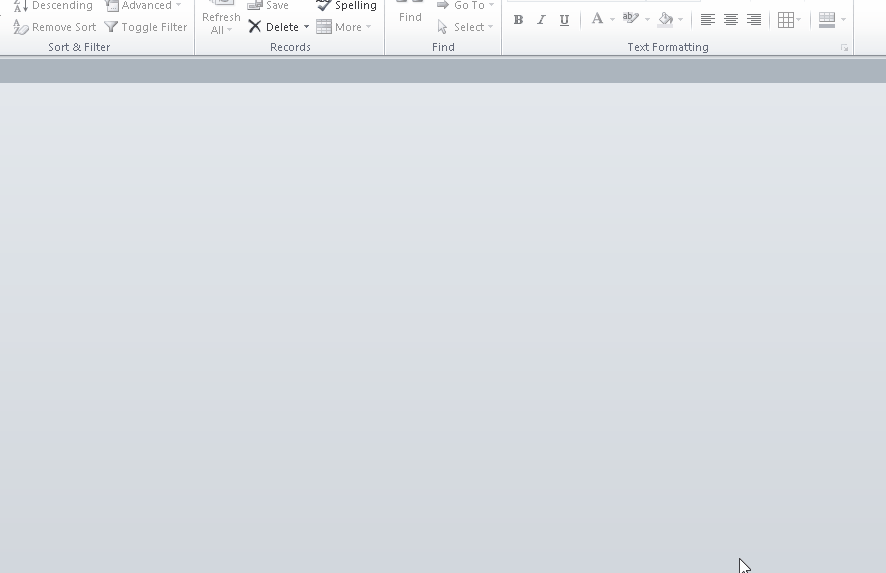Open the background fill color bucket
886x573 pixels.
(x=666, y=20)
